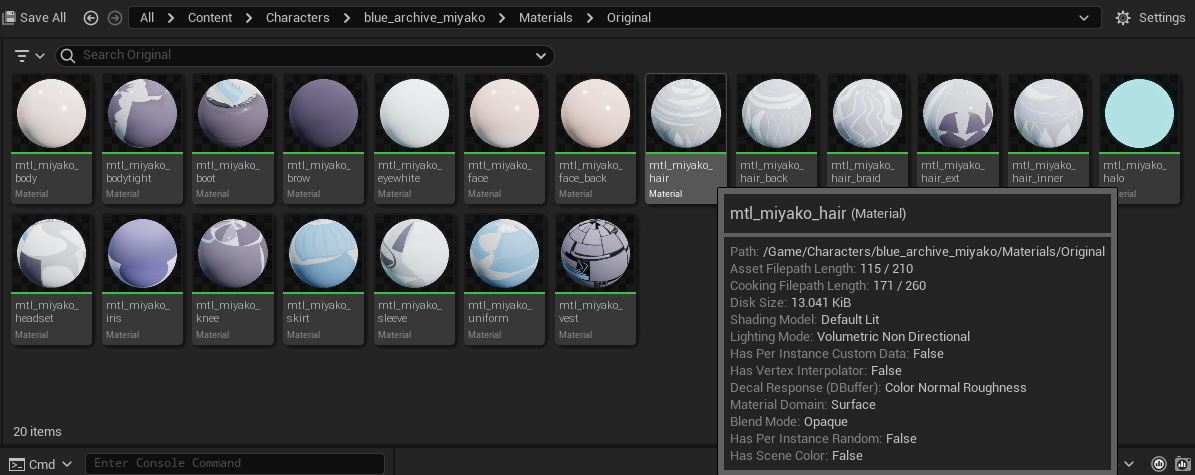1195x475 pixels.
Task: Go back in folder history
Action: pyautogui.click(x=91, y=18)
